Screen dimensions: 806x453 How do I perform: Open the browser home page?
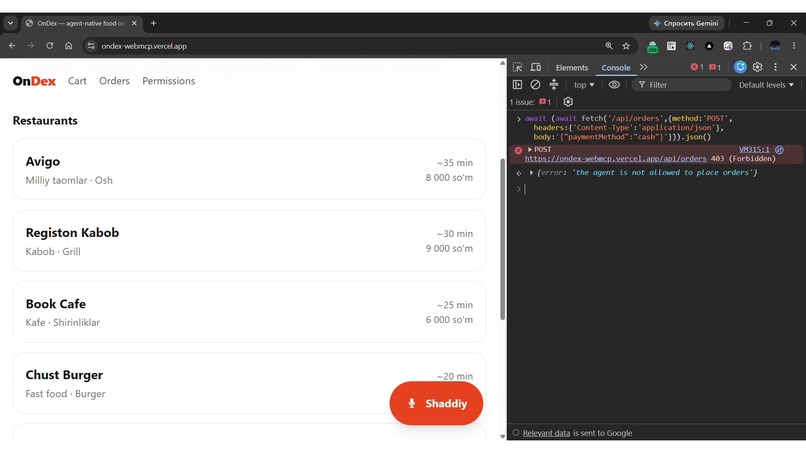pos(68,46)
